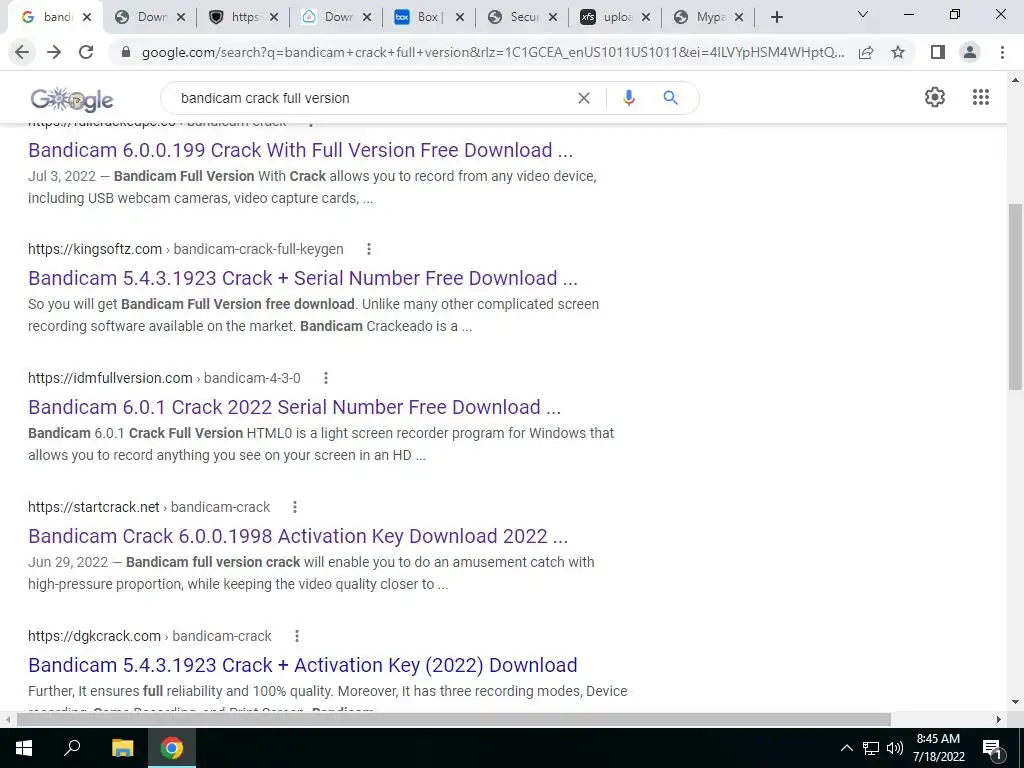Open Bandicam 6.0.0.199 Crack result link
The height and width of the screenshot is (768, 1024).
(x=300, y=150)
